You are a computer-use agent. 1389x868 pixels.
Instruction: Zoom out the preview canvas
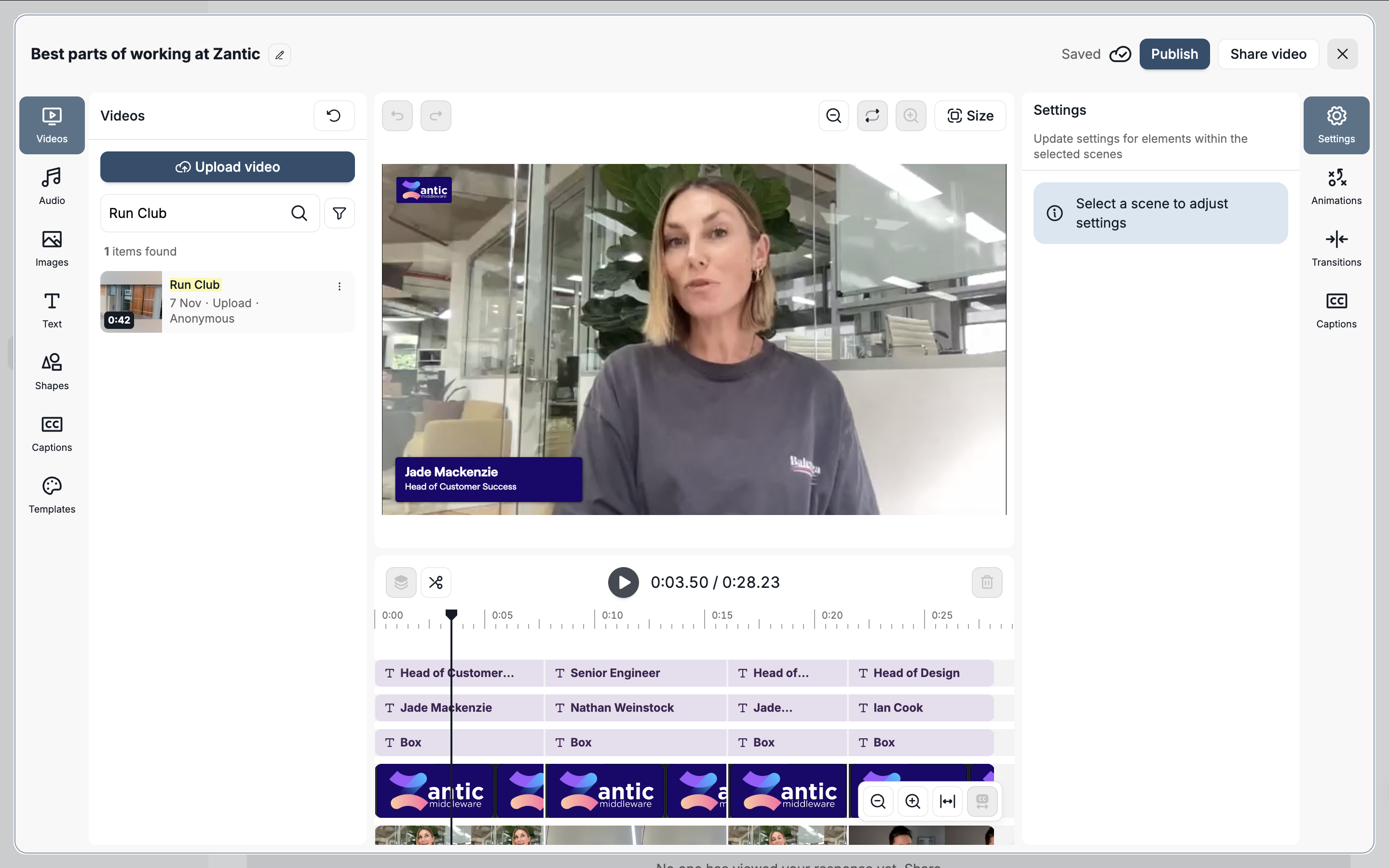click(833, 115)
